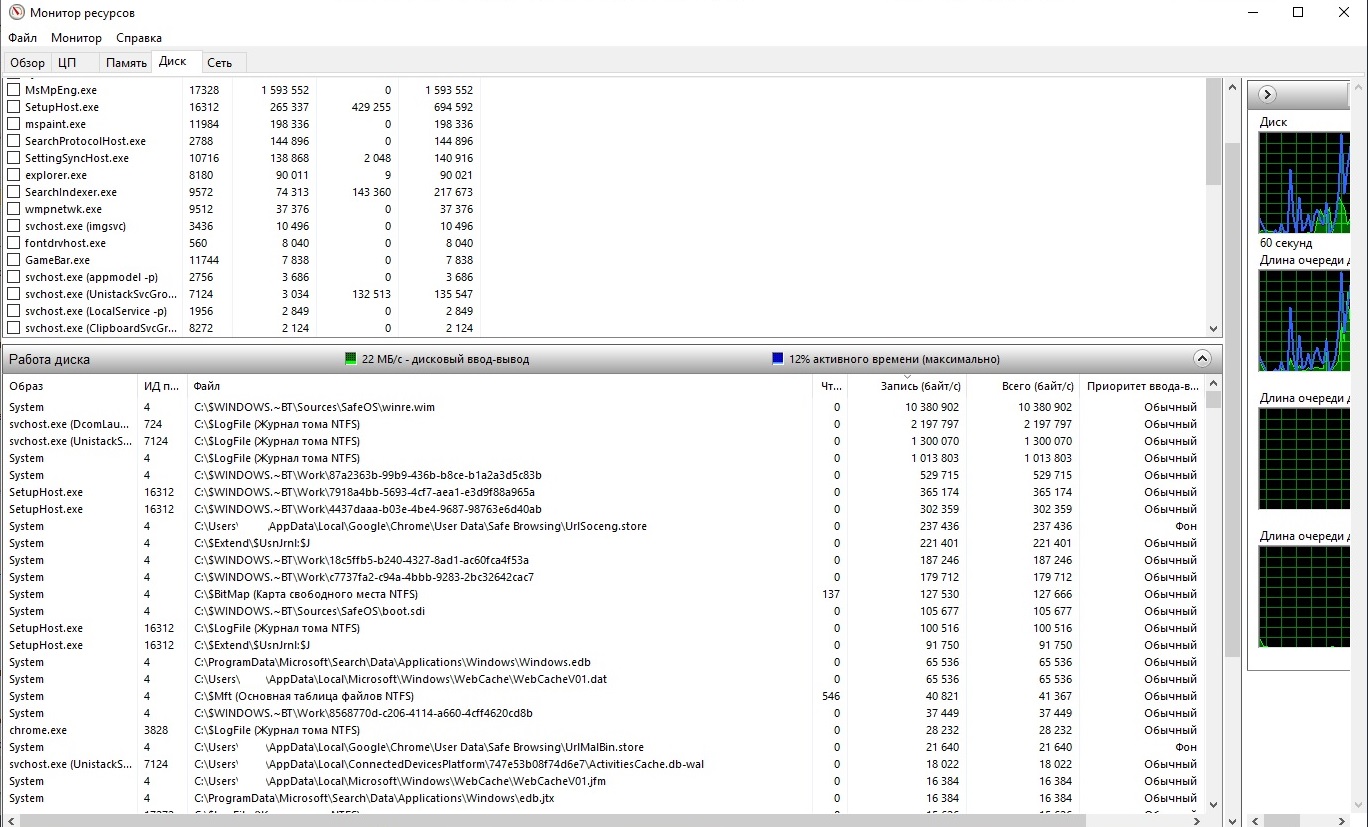This screenshot has width=1368, height=827.
Task: Click the 10 380 902 write value cell
Action: click(x=932, y=407)
